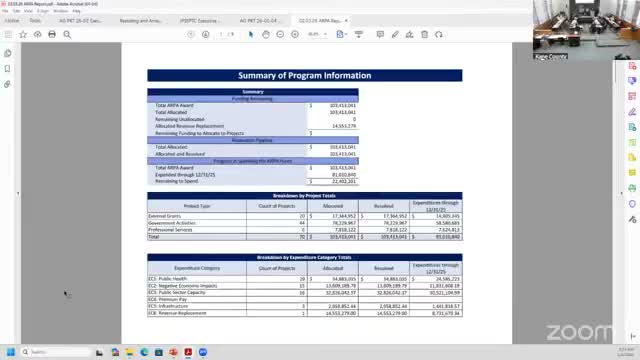Screen dimensions: 640x360
Task: Open the first AG PKT document tab
Action: coord(80,20)
